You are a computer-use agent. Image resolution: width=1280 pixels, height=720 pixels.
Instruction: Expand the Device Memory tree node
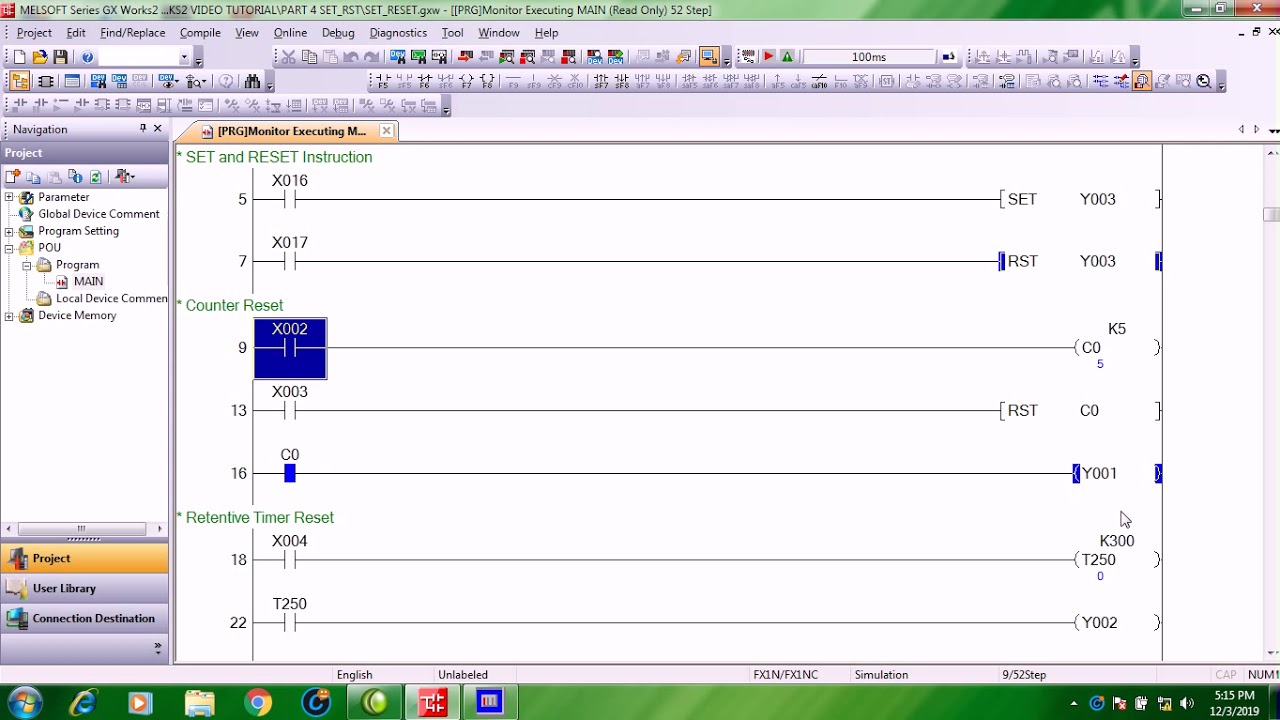[9, 316]
